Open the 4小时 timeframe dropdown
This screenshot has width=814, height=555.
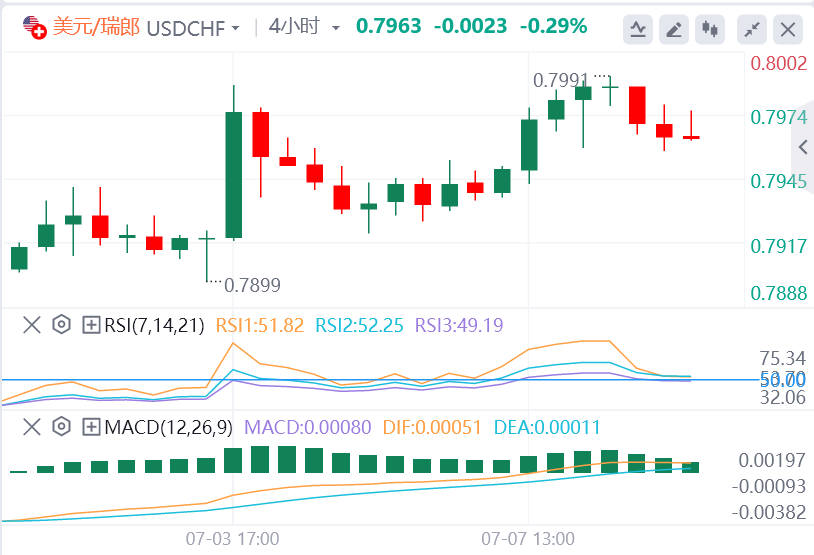305,27
